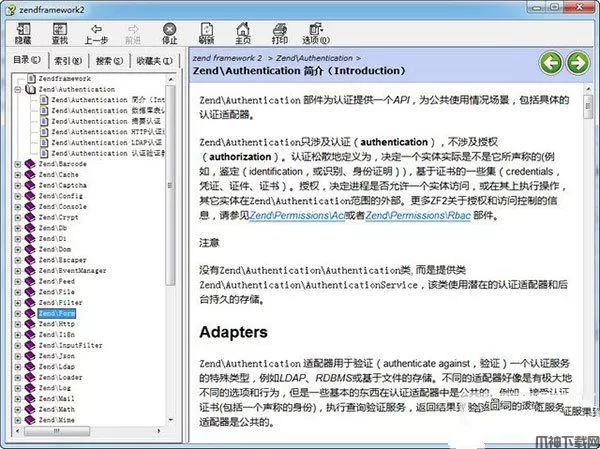
Task: Expand the Zend\Json tree node
Action: pos(18,356)
